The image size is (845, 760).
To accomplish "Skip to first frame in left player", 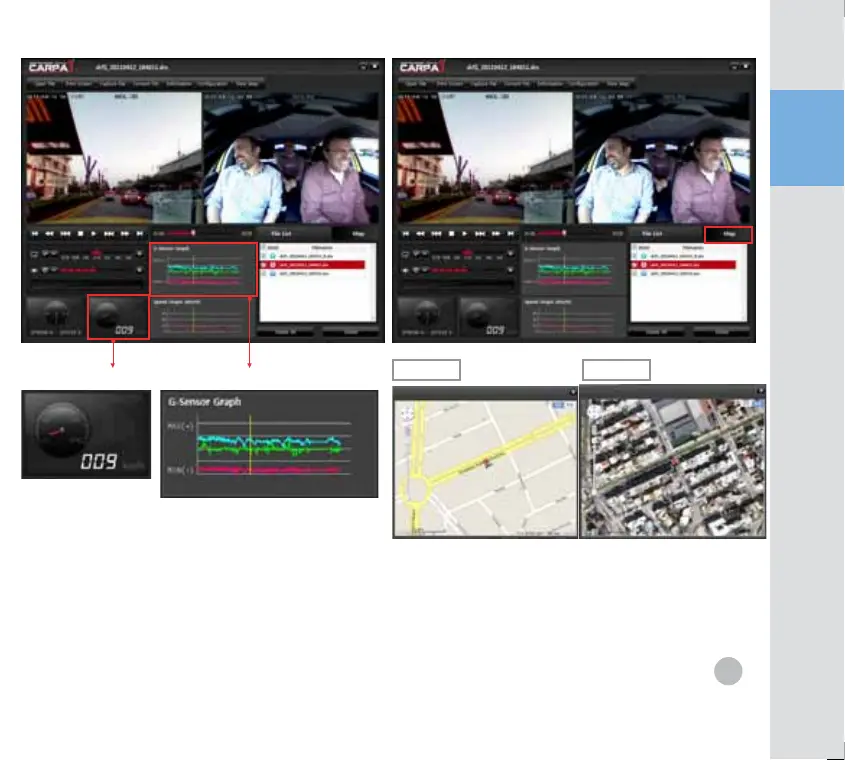I will pyautogui.click(x=33, y=232).
